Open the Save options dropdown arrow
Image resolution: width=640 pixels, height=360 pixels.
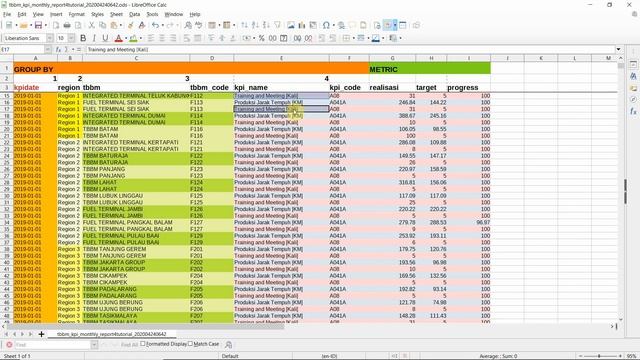tap(45, 25)
